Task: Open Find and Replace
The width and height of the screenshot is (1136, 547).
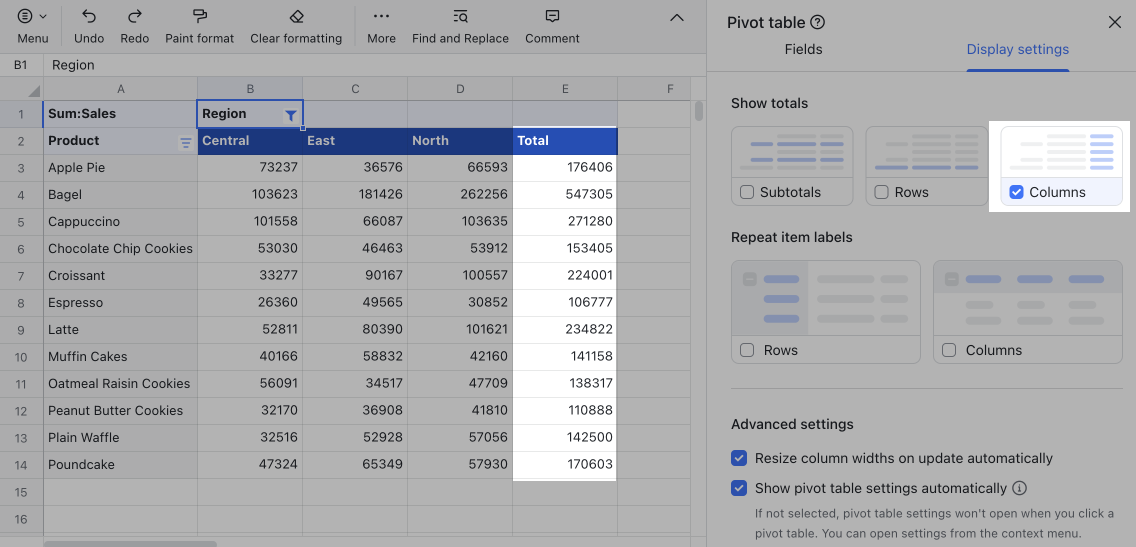Action: tap(460, 17)
